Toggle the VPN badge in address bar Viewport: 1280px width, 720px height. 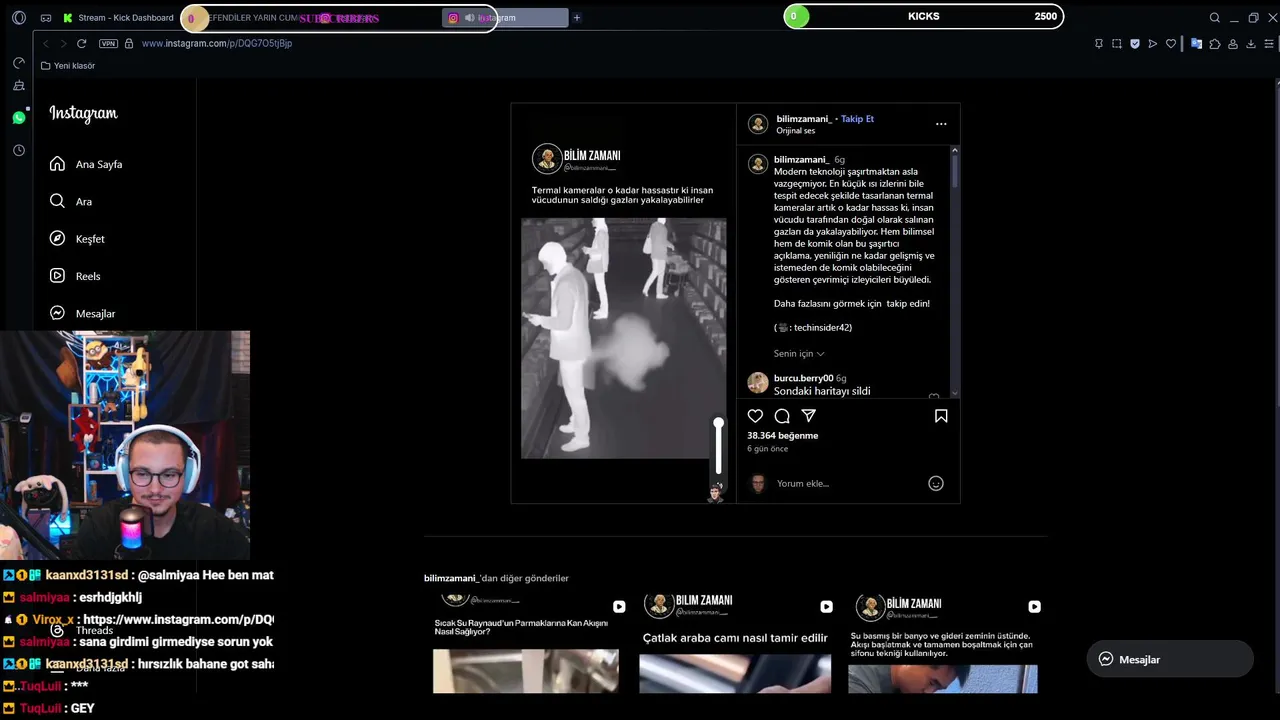[108, 44]
